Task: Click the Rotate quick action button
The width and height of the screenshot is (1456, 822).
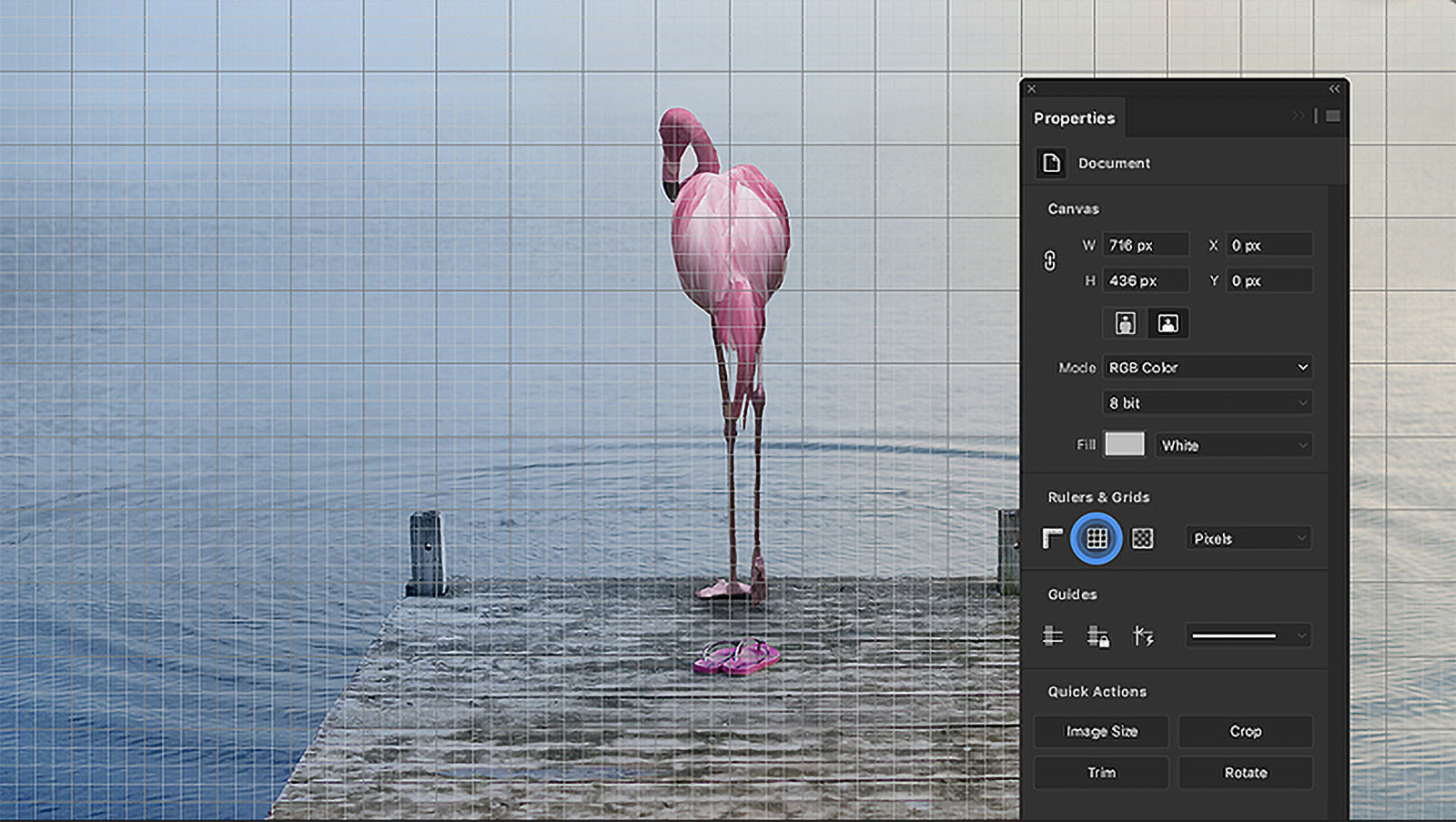Action: [x=1245, y=773]
